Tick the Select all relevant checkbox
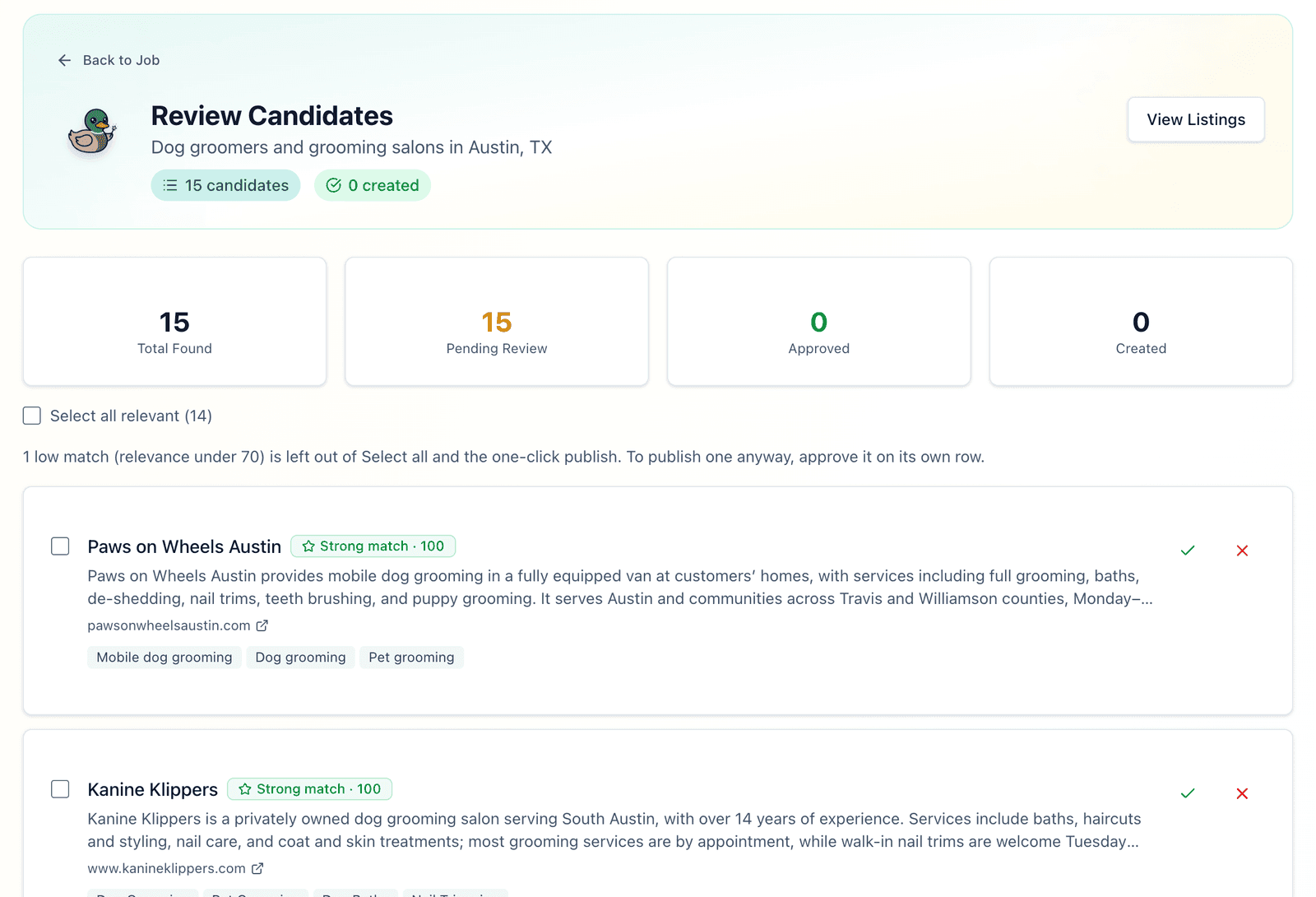Screen dimensions: 1316x897 [x=32, y=416]
